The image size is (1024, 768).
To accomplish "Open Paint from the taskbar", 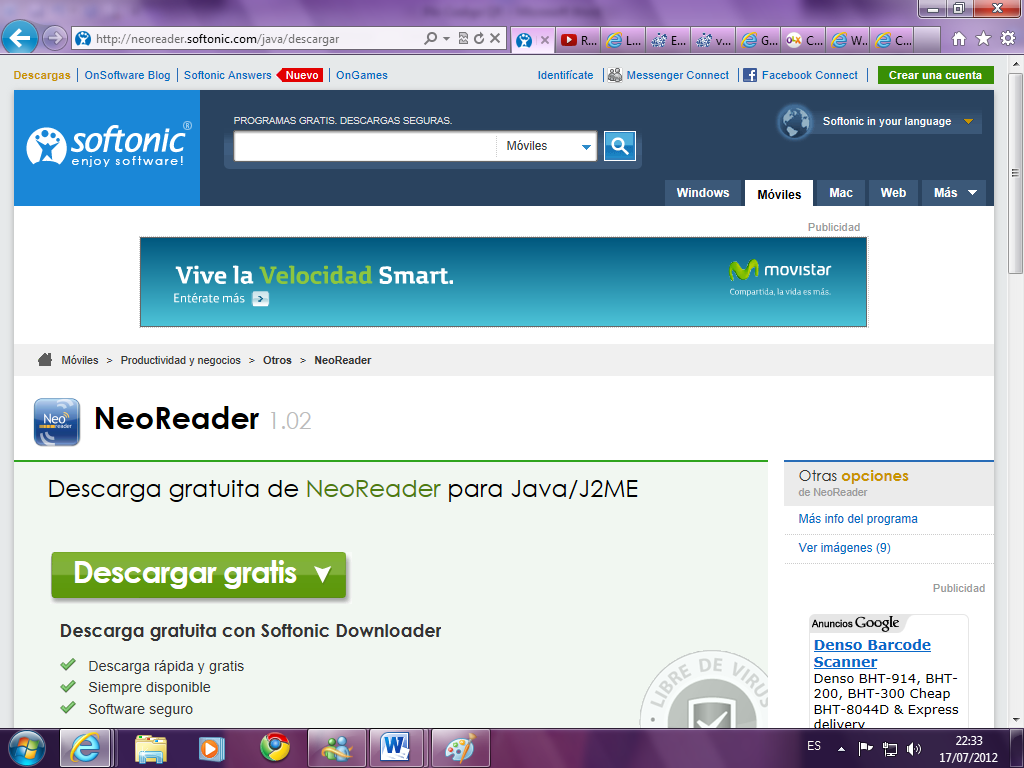I will coord(460,747).
